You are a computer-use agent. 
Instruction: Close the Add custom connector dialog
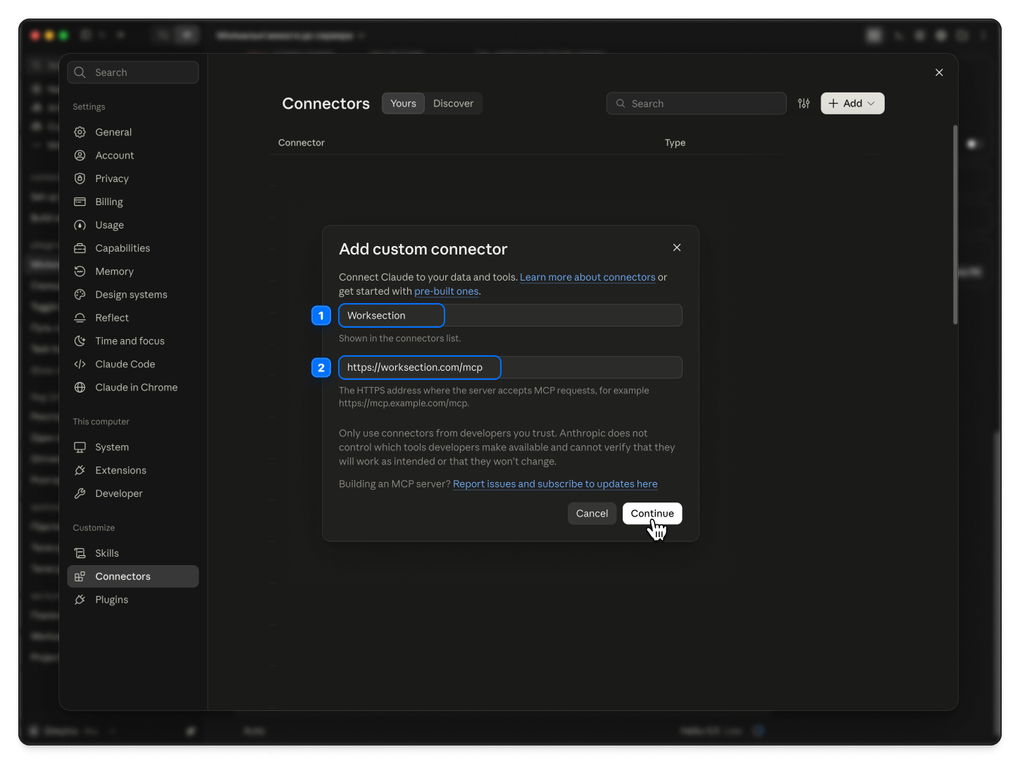point(677,247)
